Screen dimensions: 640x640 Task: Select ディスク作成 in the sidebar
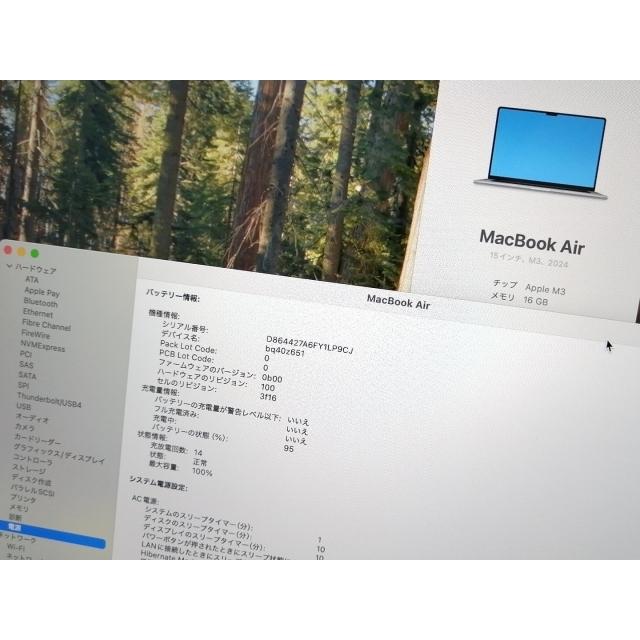31,479
